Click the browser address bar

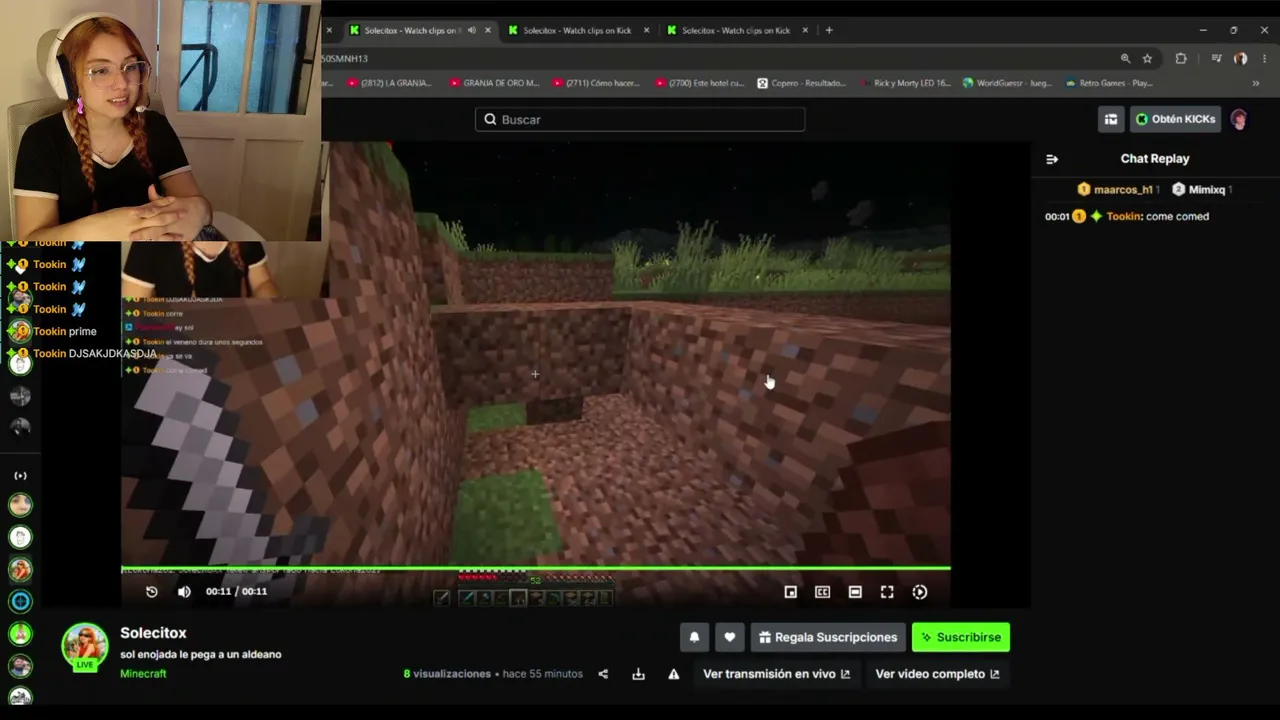point(715,58)
